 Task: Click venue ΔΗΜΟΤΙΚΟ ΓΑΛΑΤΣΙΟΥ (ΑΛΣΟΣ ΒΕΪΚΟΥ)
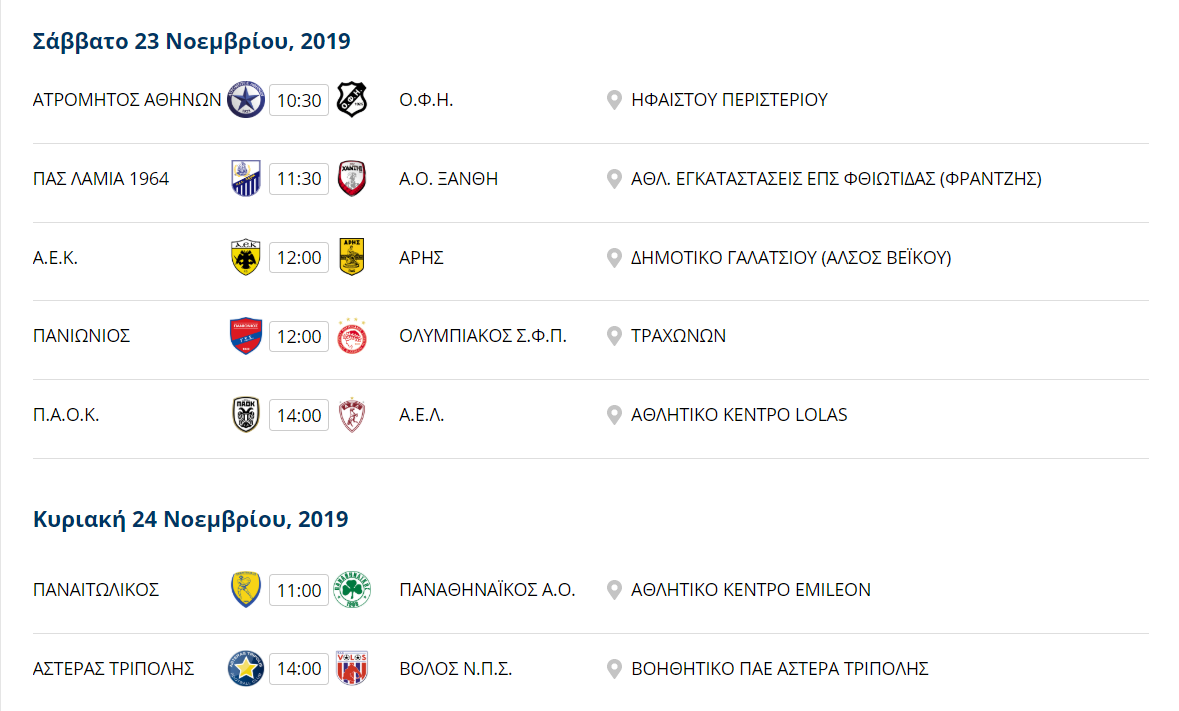coord(791,258)
